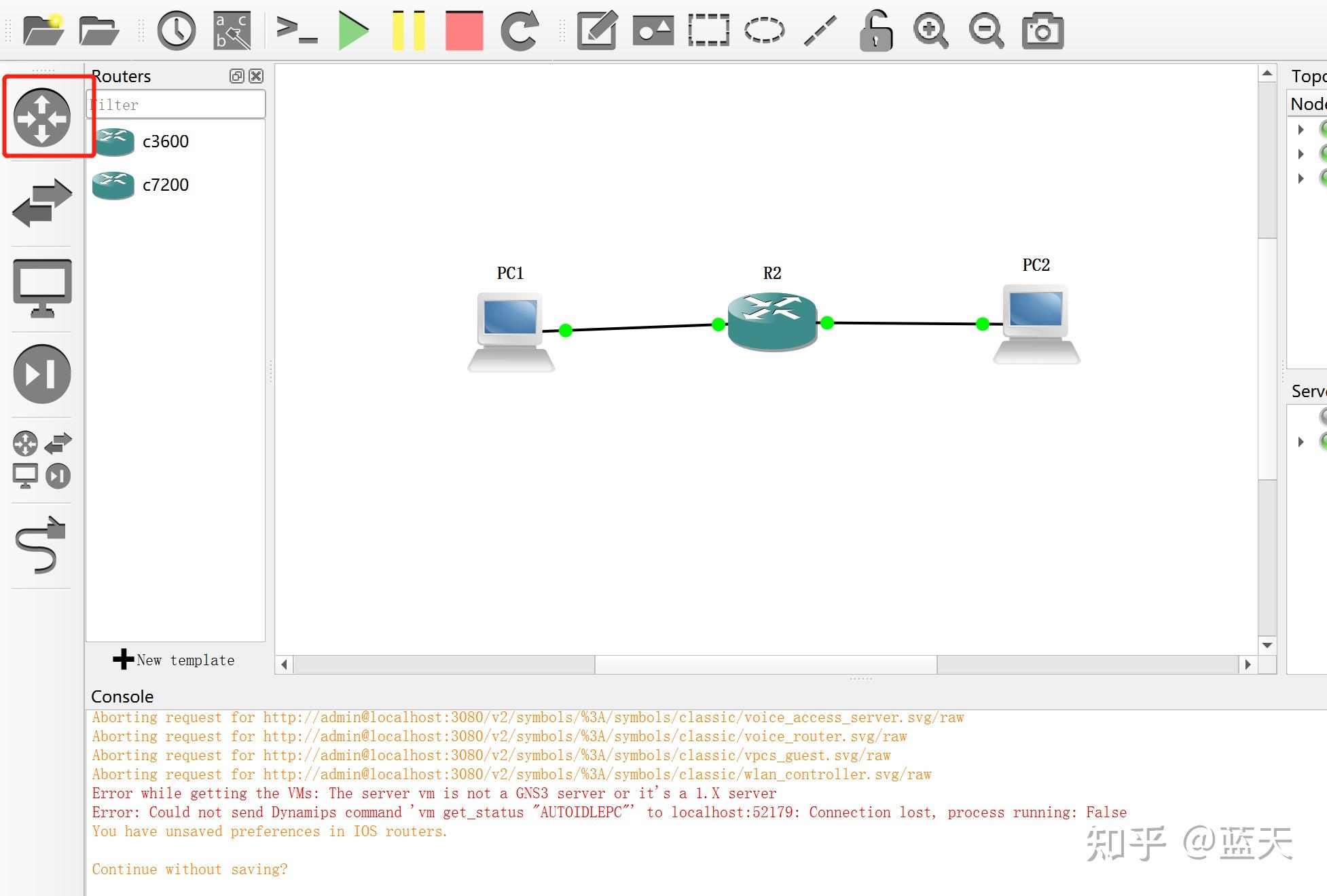Open an existing project folder
The height and width of the screenshot is (896, 1327).
coord(99,31)
